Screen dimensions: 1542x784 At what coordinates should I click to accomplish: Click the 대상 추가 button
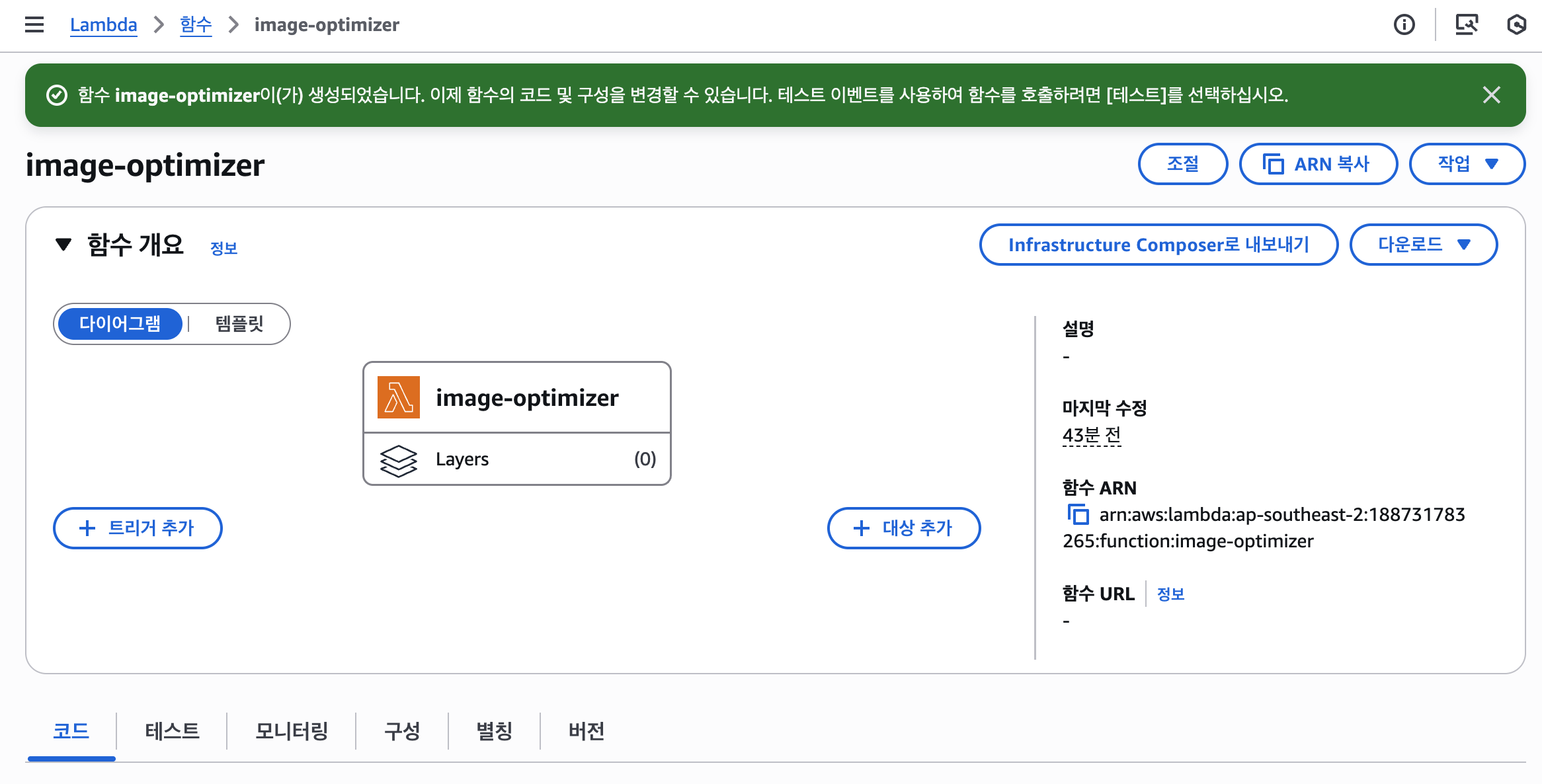(904, 528)
